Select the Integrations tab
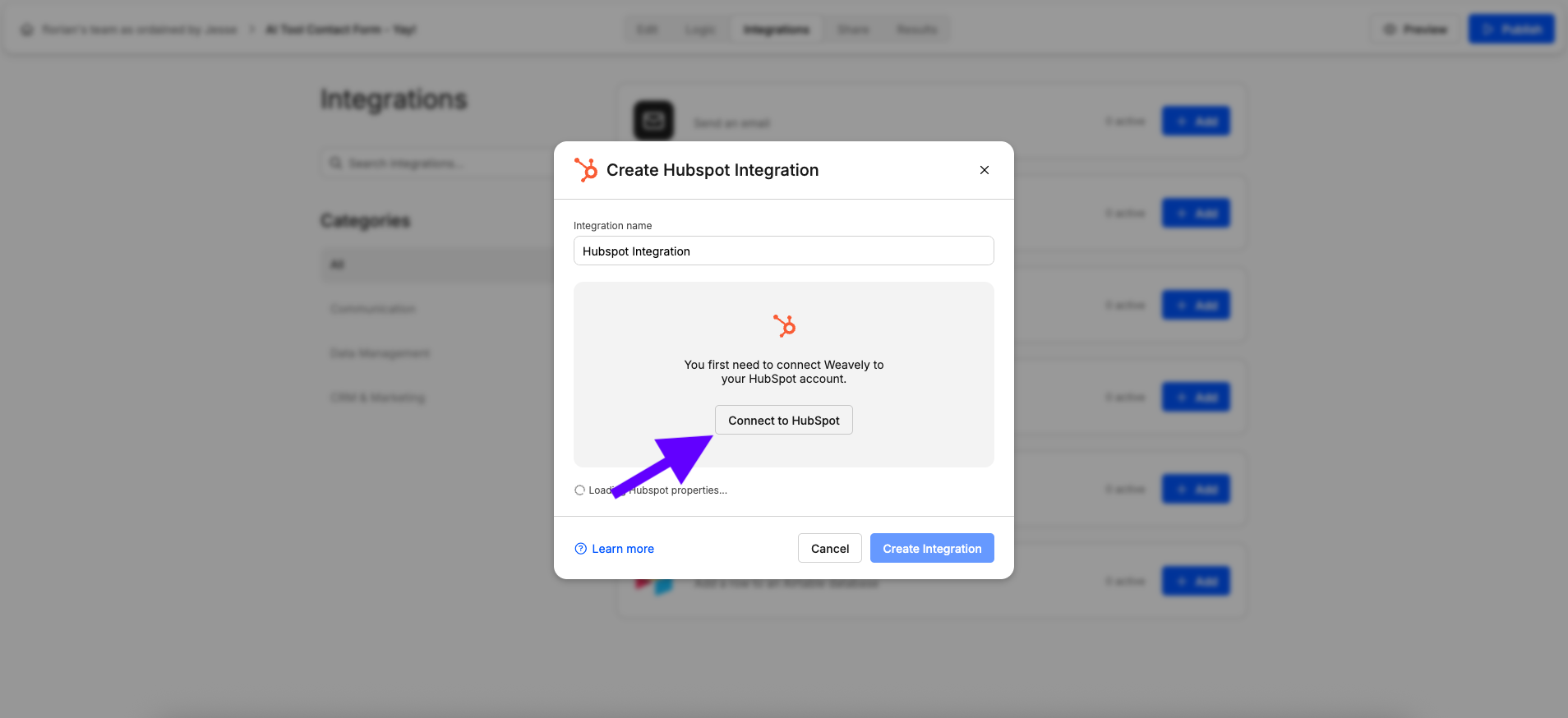 point(776,30)
